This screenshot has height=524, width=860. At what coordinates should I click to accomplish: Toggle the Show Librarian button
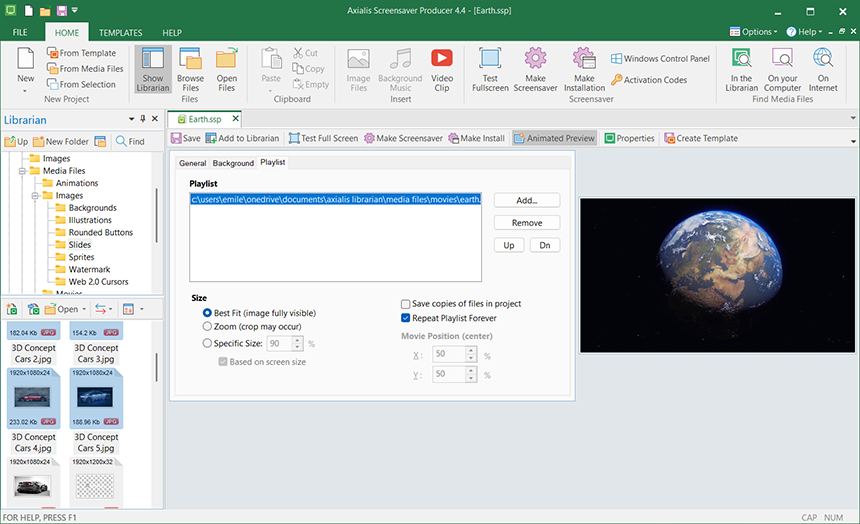(153, 70)
